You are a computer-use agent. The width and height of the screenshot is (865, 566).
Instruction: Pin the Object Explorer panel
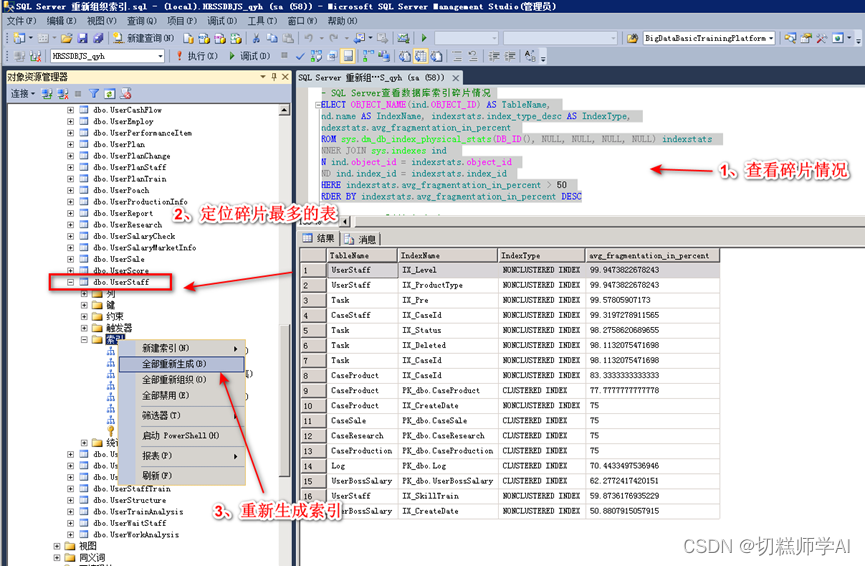[x=274, y=77]
